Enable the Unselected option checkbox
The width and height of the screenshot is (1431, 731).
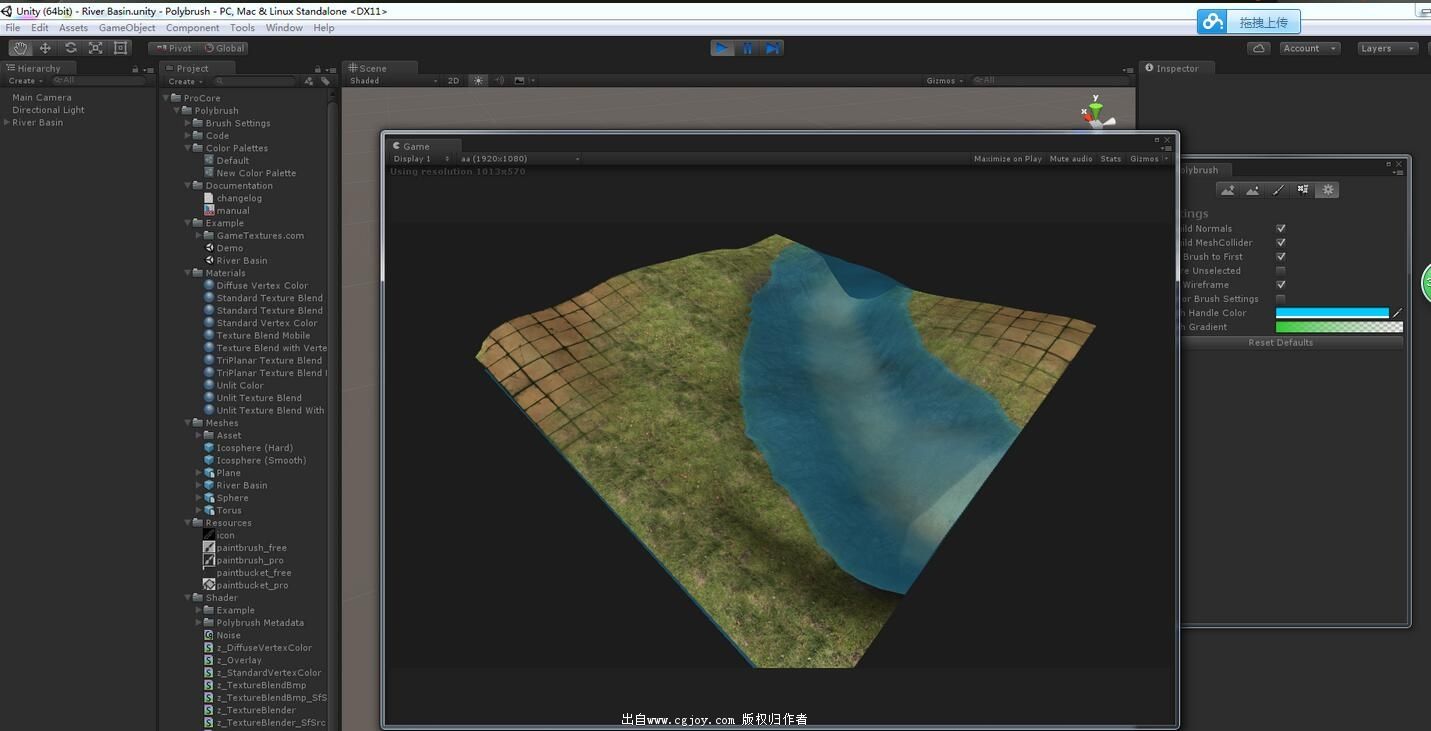coord(1281,271)
